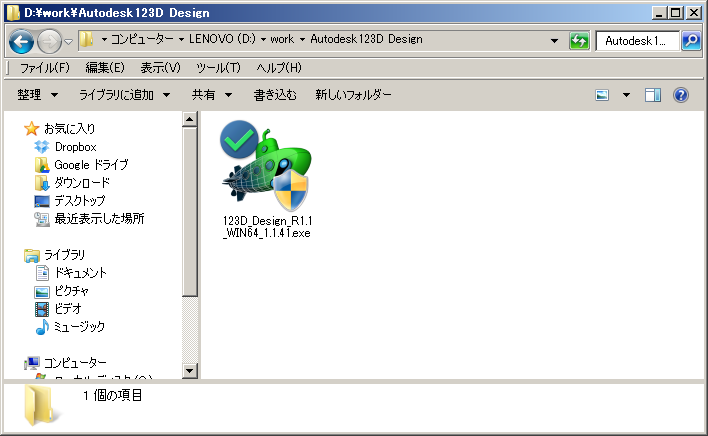Click the refresh button beside address bar
This screenshot has height=436, width=708.
tap(579, 41)
